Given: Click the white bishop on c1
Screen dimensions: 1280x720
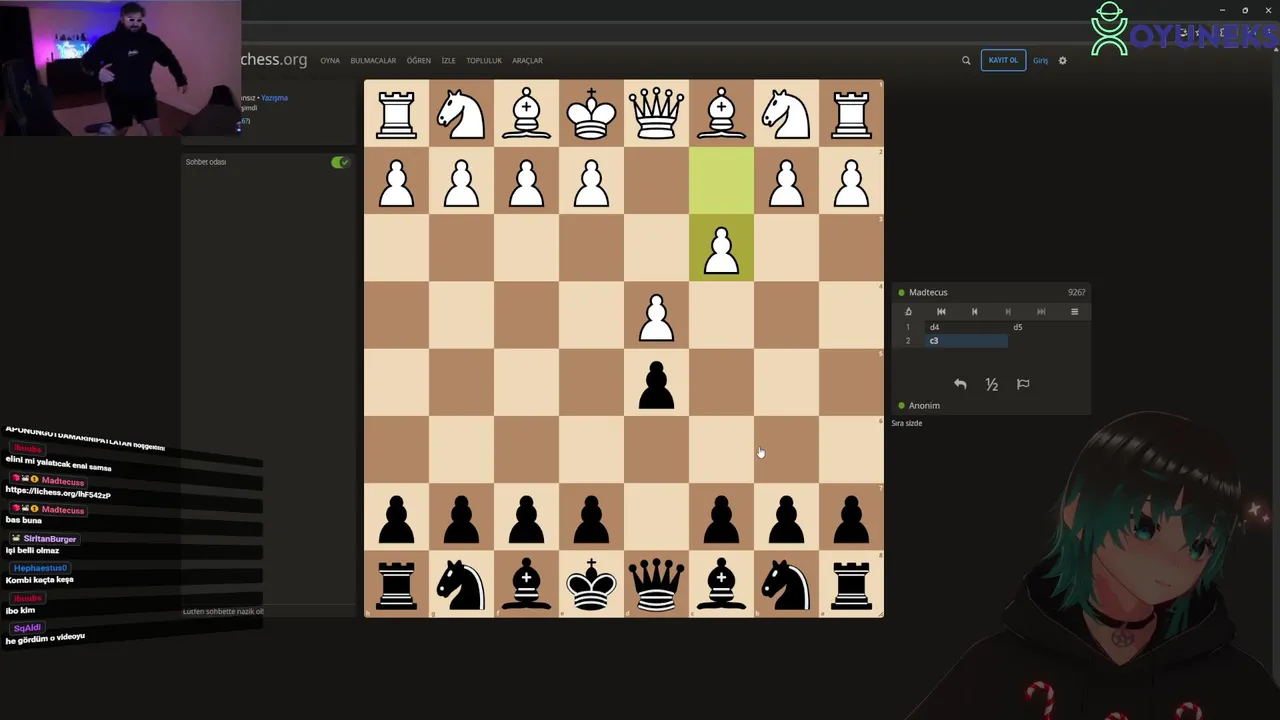Looking at the screenshot, I should [x=721, y=113].
